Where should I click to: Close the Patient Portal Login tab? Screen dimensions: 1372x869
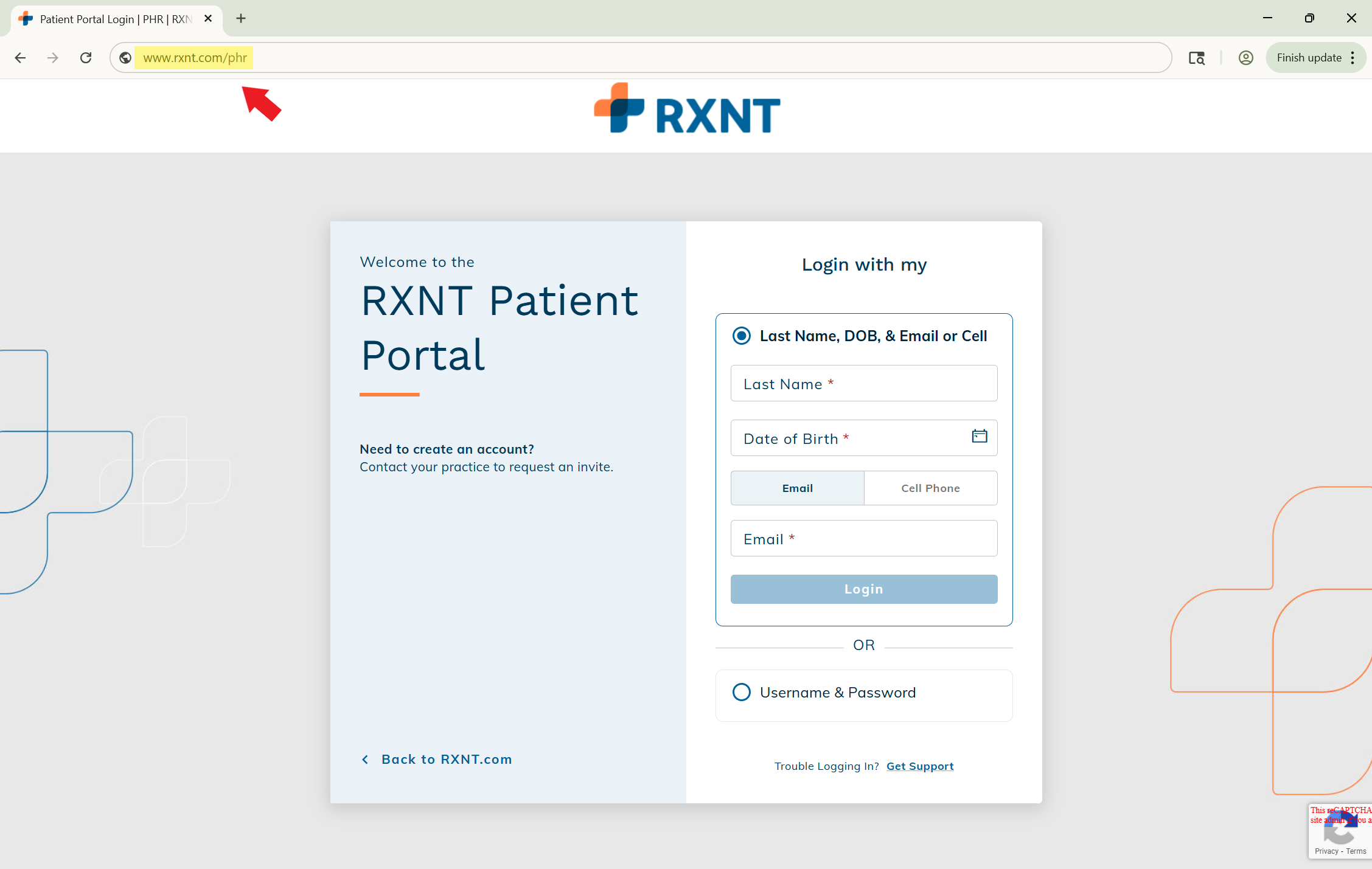208,19
